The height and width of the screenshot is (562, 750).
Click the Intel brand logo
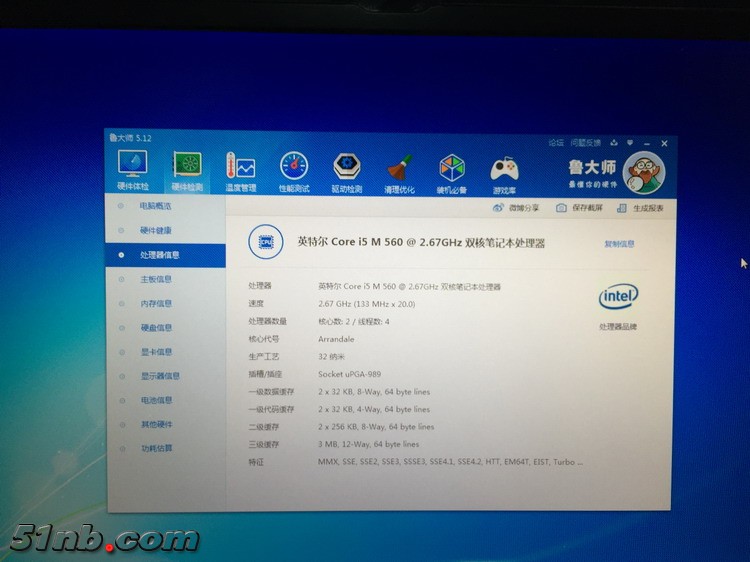(618, 297)
